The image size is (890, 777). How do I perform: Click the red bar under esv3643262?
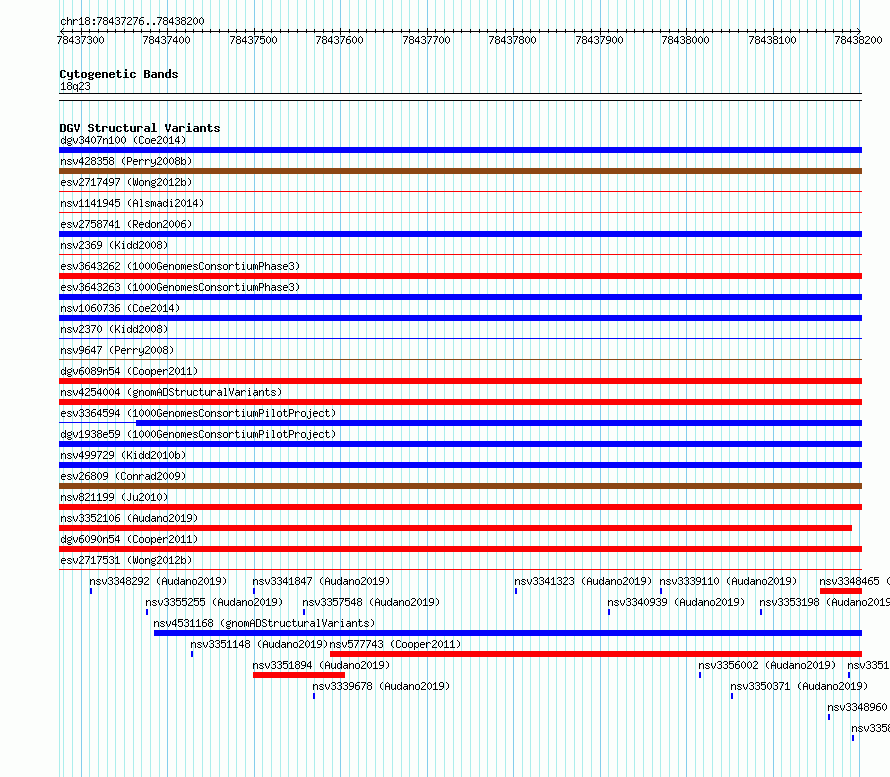[x=460, y=276]
